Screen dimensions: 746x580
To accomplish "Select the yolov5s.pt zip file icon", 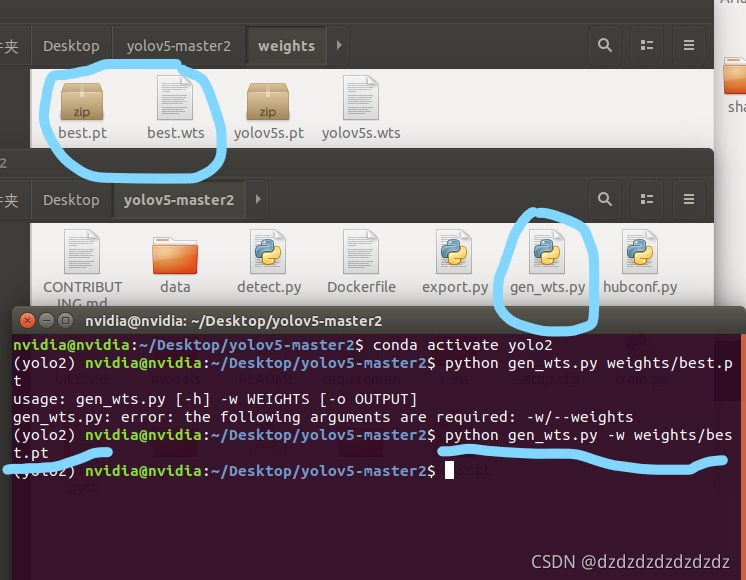I will tap(268, 102).
